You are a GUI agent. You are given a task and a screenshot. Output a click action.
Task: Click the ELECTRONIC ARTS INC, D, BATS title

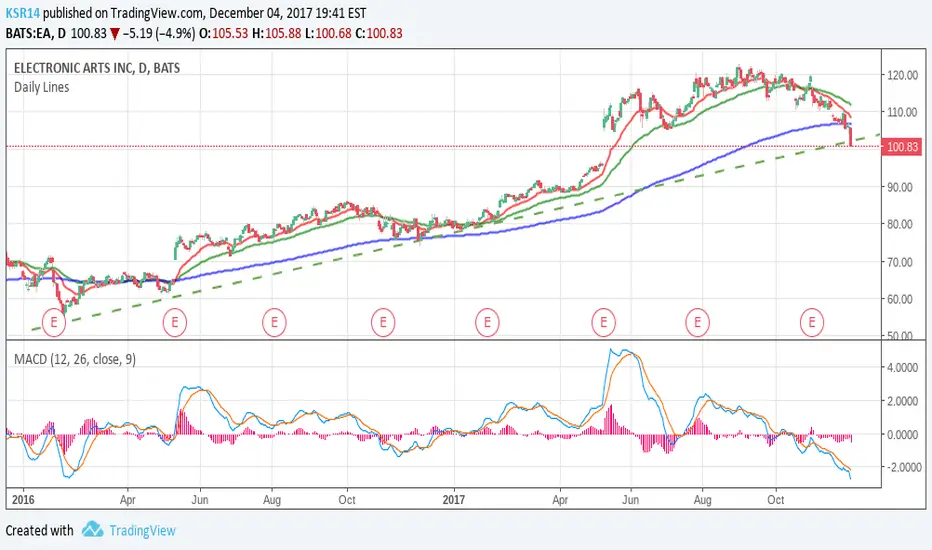coord(97,68)
